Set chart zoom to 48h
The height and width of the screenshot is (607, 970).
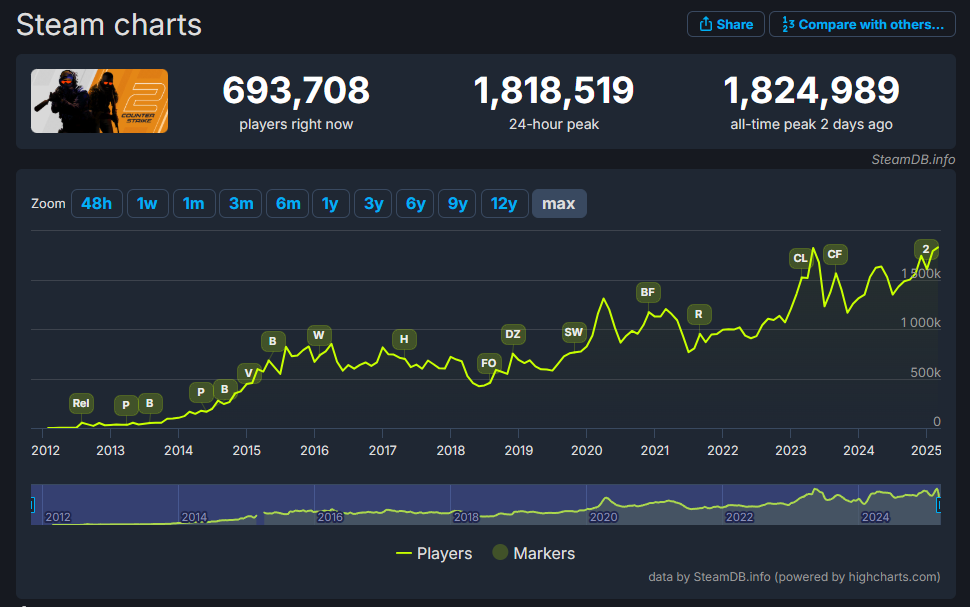point(97,204)
